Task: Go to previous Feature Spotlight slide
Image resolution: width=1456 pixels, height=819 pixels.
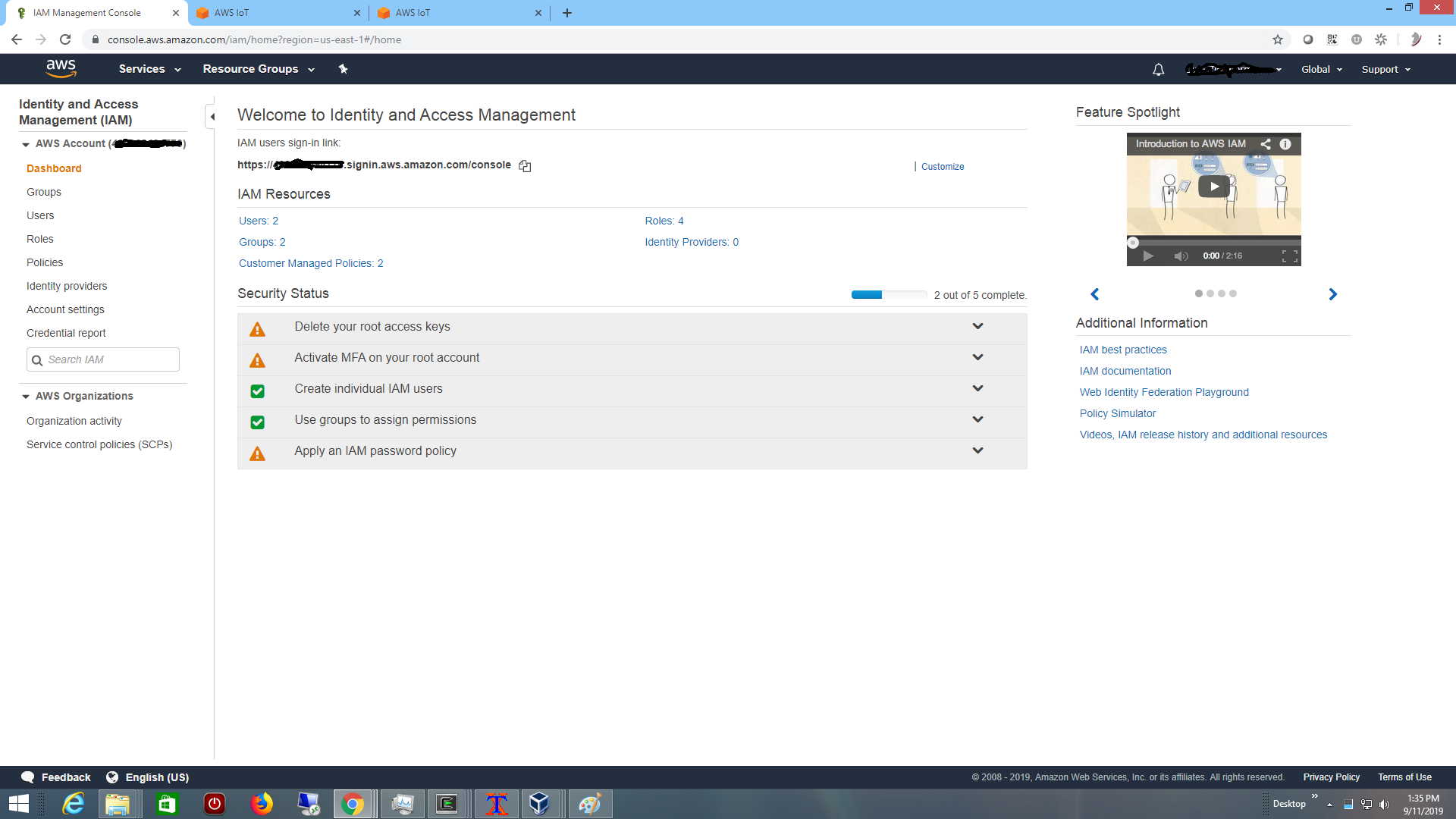Action: [1094, 294]
